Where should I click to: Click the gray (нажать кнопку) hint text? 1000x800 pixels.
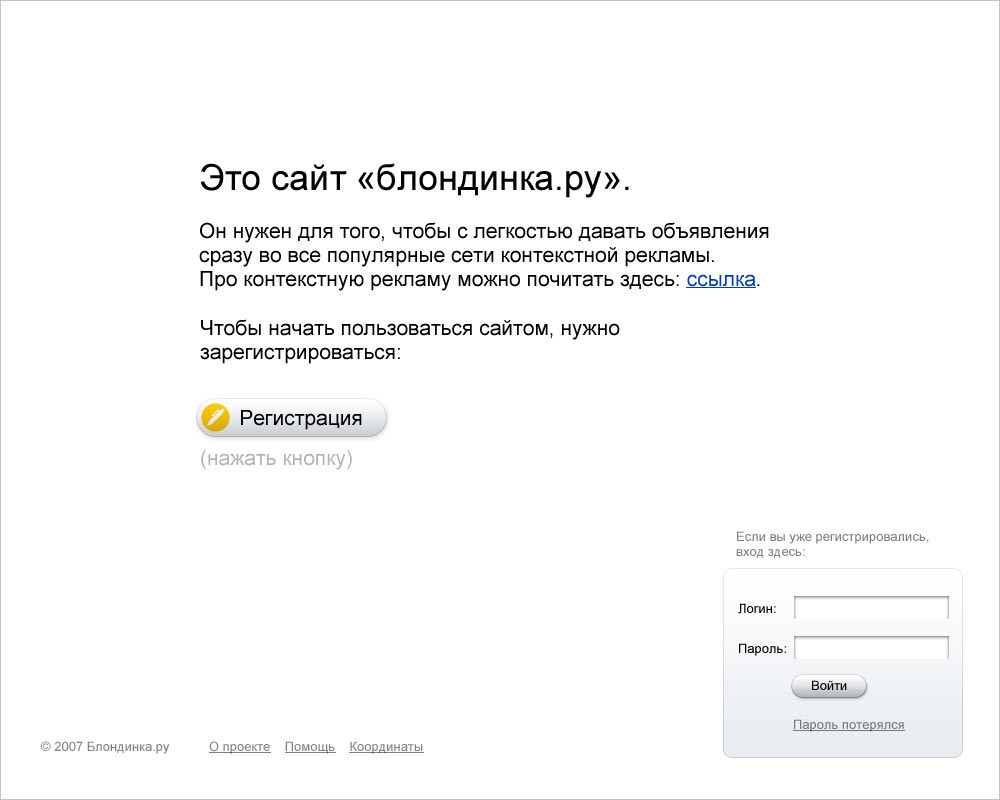coord(276,459)
